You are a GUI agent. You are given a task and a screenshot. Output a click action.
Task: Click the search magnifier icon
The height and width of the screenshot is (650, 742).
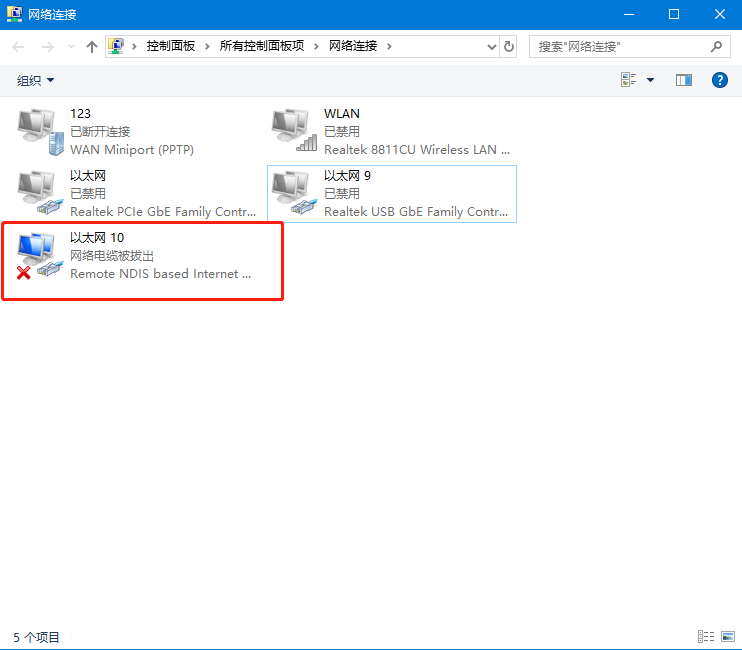715,46
